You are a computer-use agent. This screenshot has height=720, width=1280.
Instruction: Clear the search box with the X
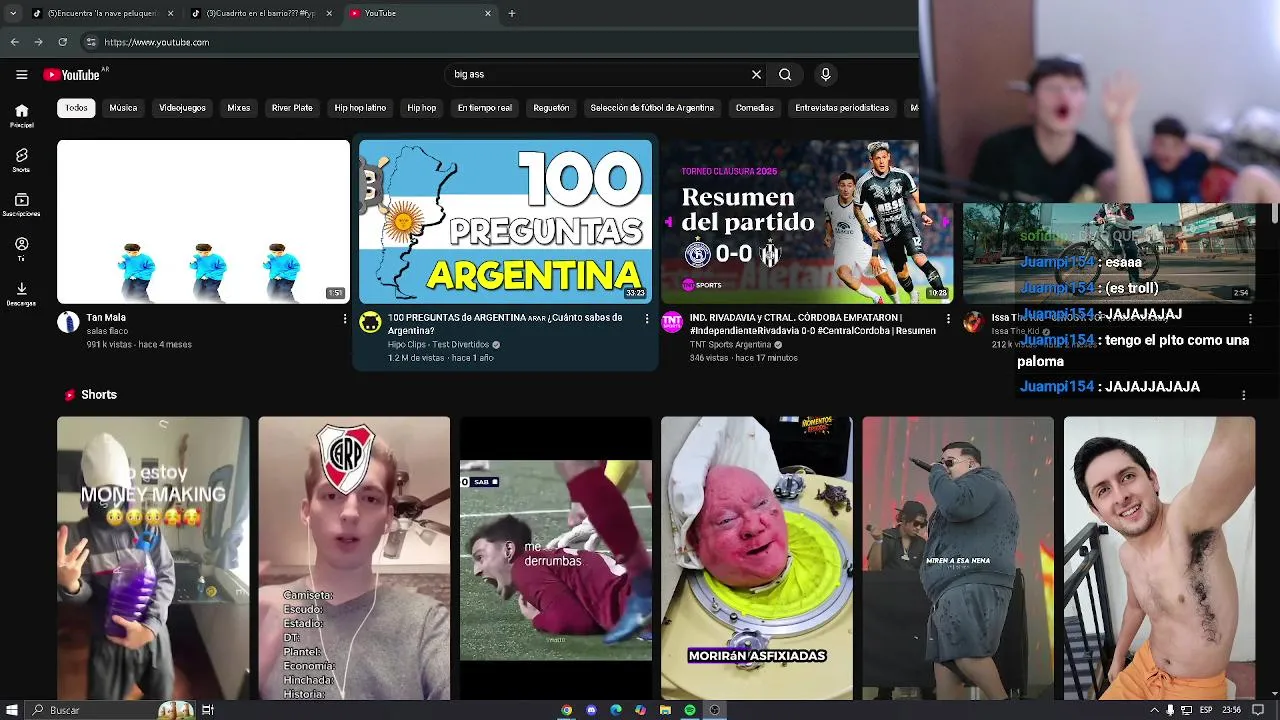click(756, 74)
